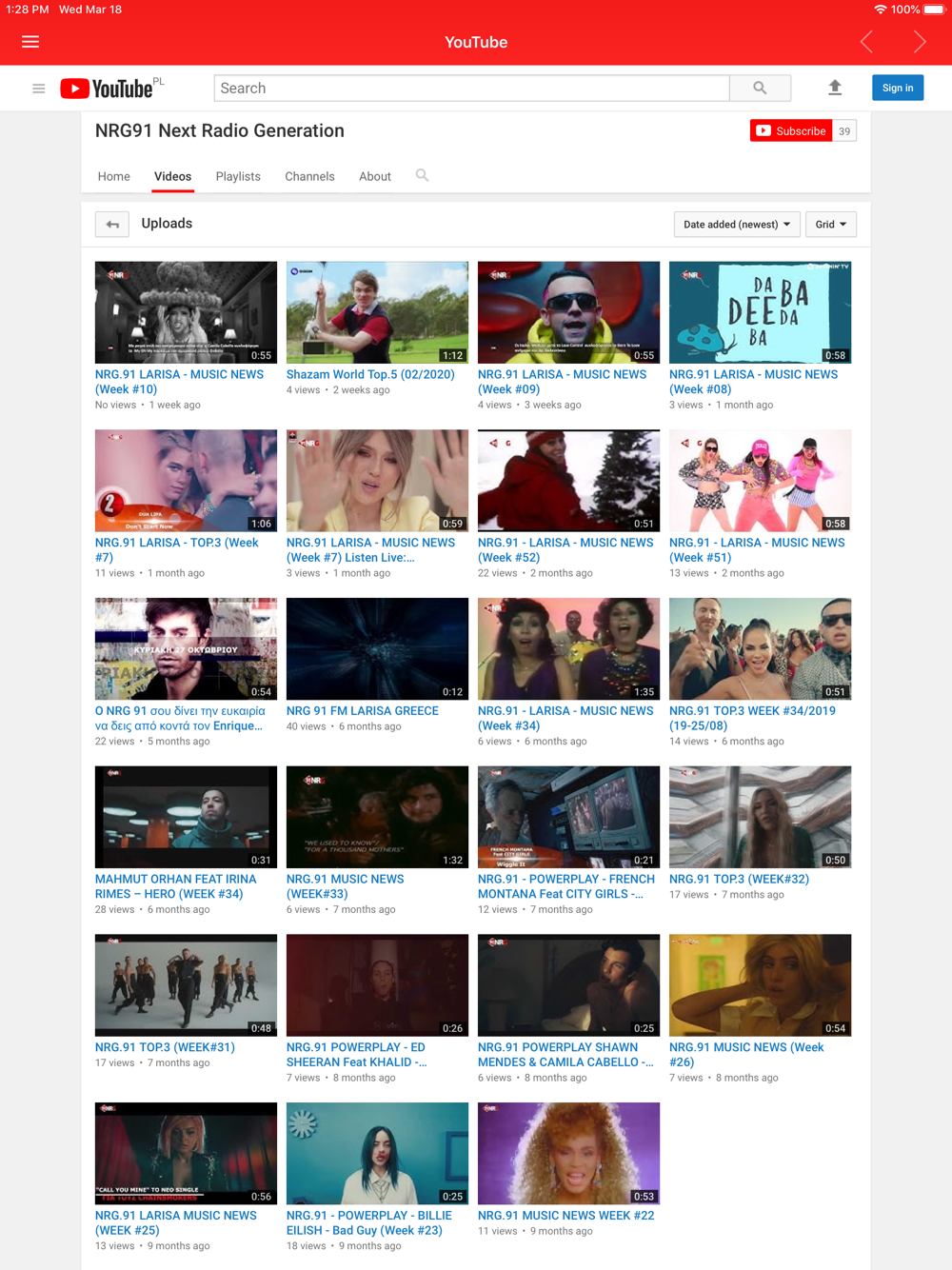Open the red app bar hamburger menu
Viewport: 952px width, 1270px height.
[x=30, y=42]
